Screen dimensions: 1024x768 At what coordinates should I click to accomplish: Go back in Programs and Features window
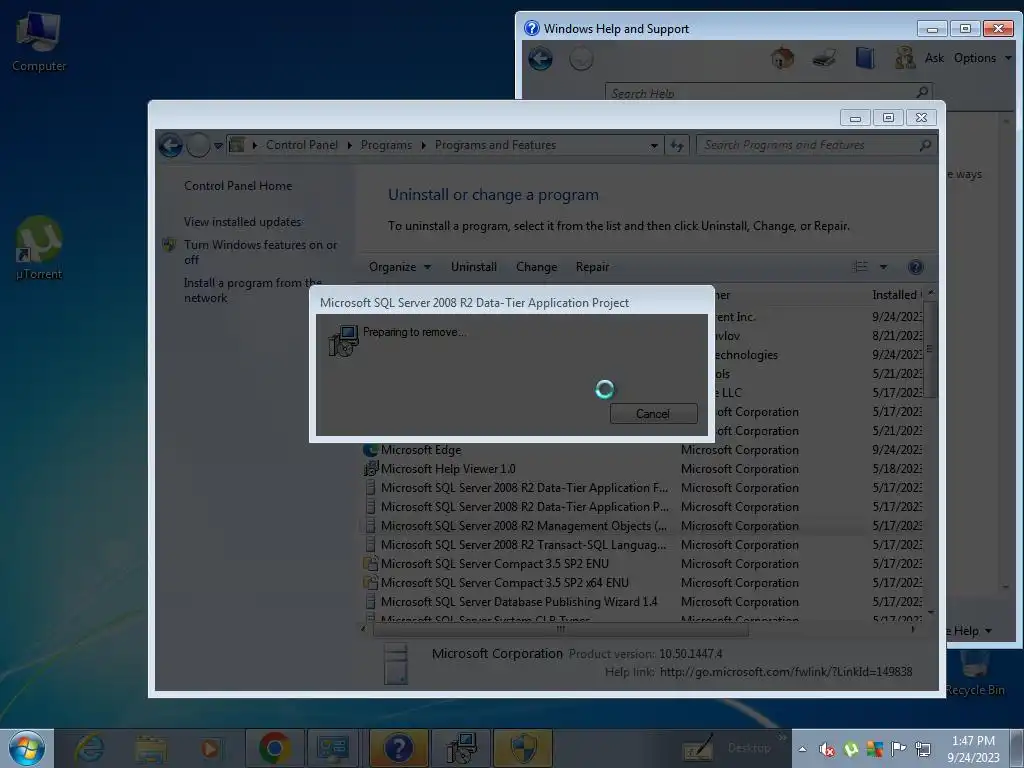point(171,145)
